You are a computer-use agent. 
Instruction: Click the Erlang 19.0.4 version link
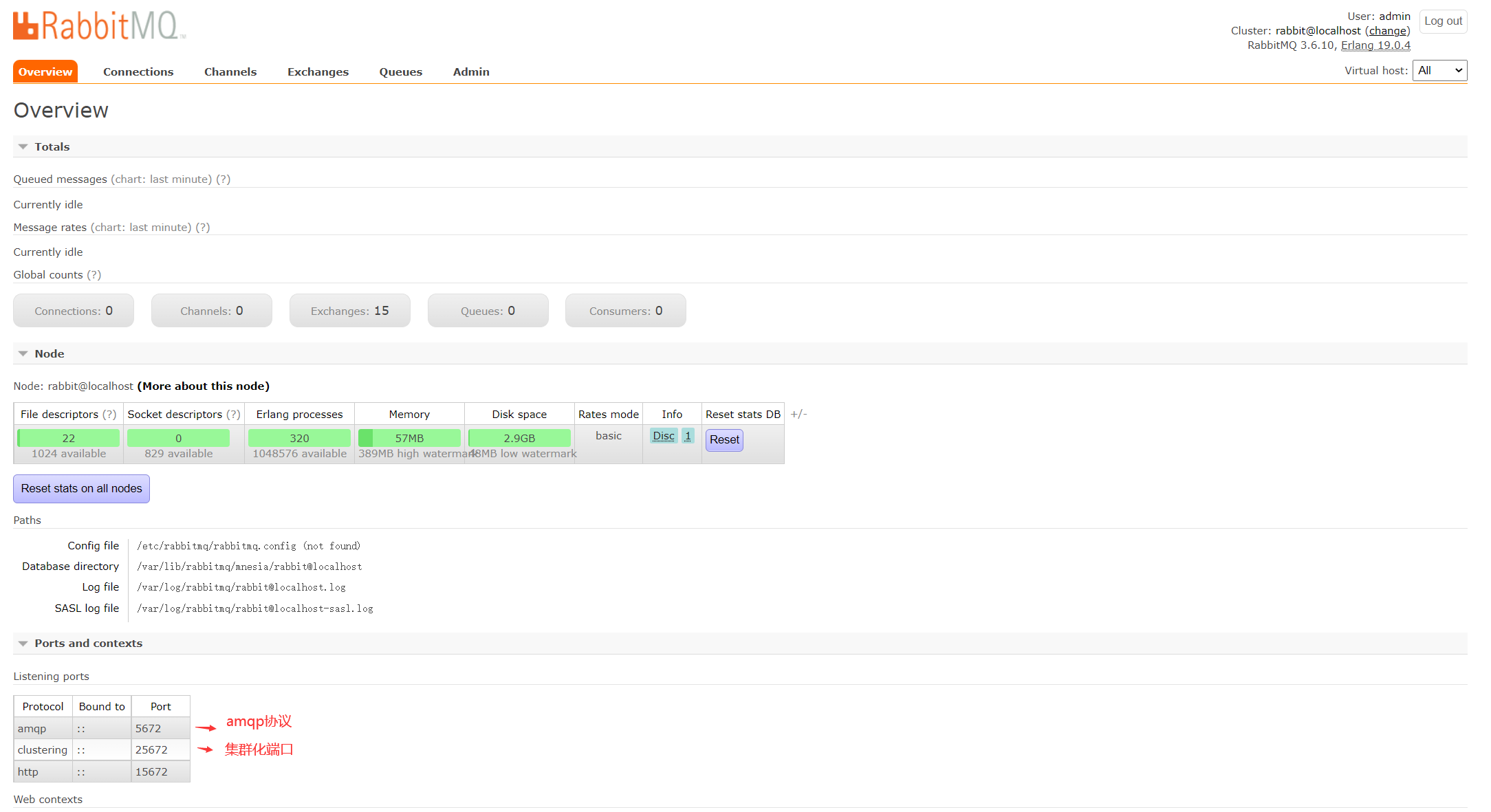pos(1375,45)
